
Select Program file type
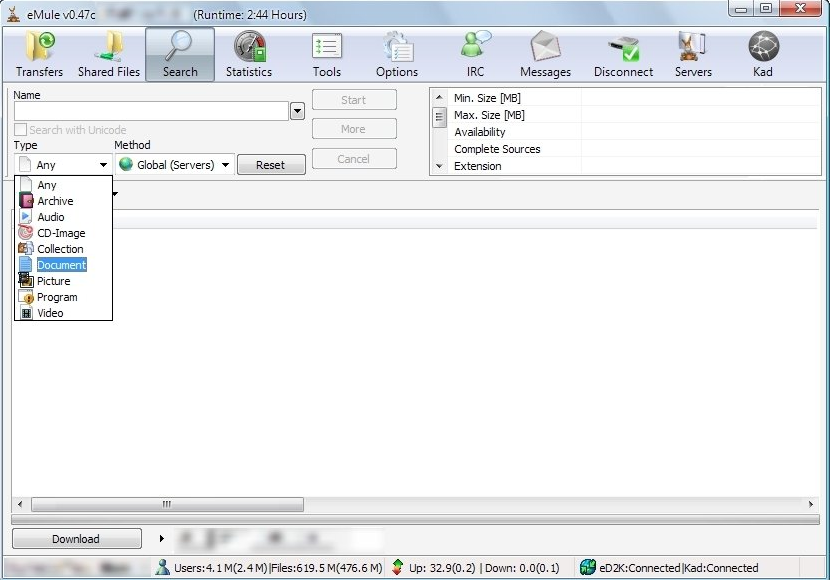coord(63,297)
